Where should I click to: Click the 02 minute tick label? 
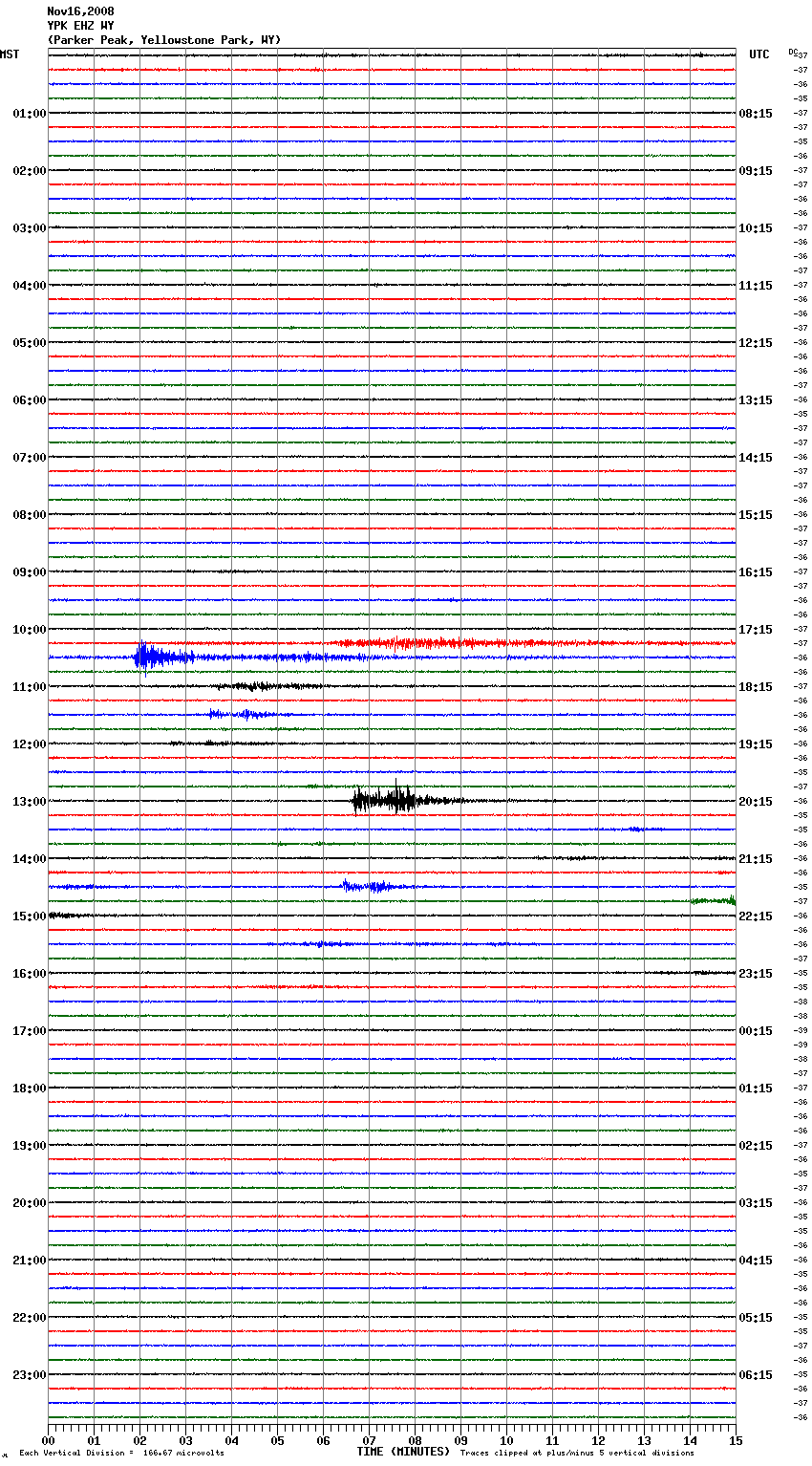click(139, 1440)
